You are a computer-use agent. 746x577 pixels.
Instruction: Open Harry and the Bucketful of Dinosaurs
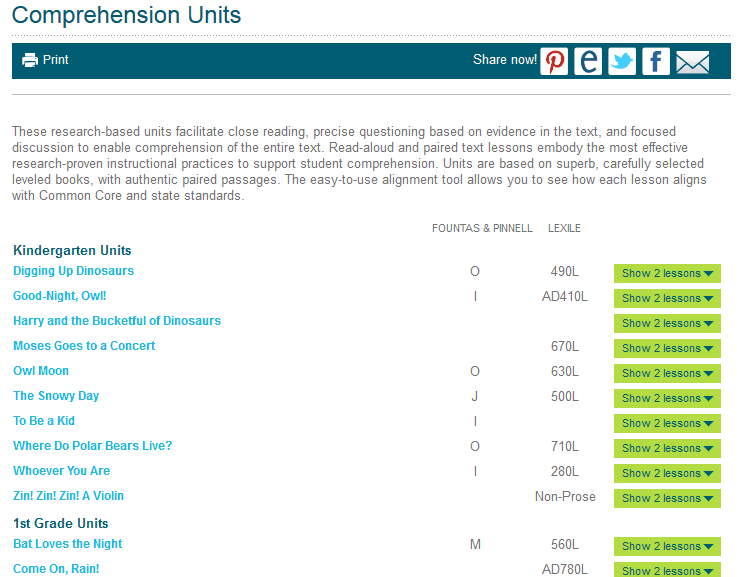point(117,321)
